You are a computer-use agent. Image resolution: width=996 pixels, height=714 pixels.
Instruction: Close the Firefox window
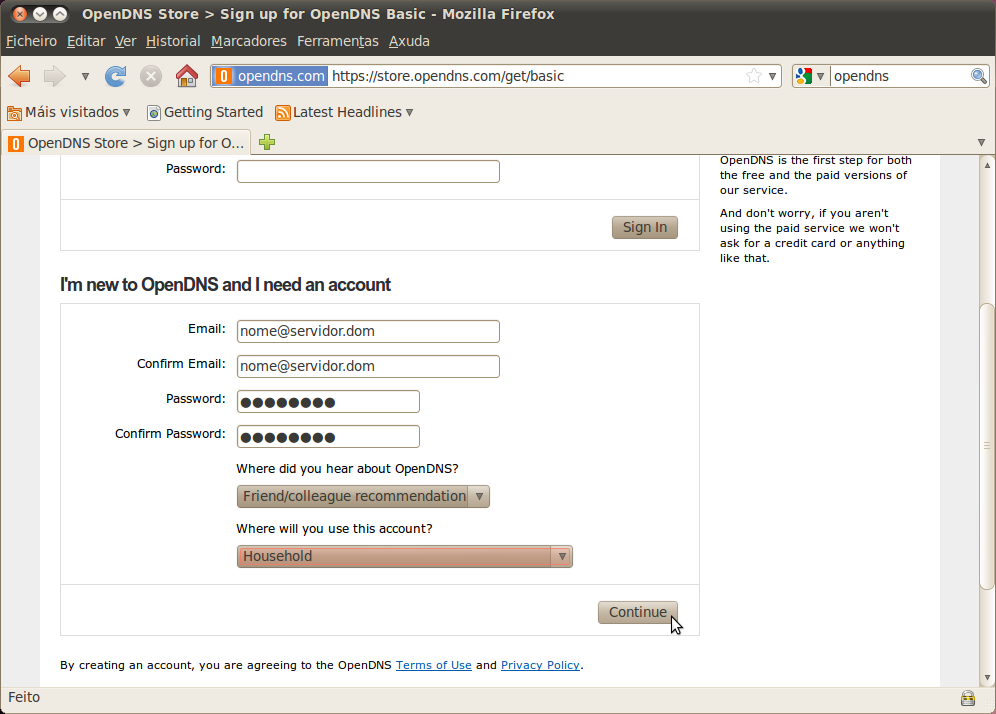tap(20, 13)
